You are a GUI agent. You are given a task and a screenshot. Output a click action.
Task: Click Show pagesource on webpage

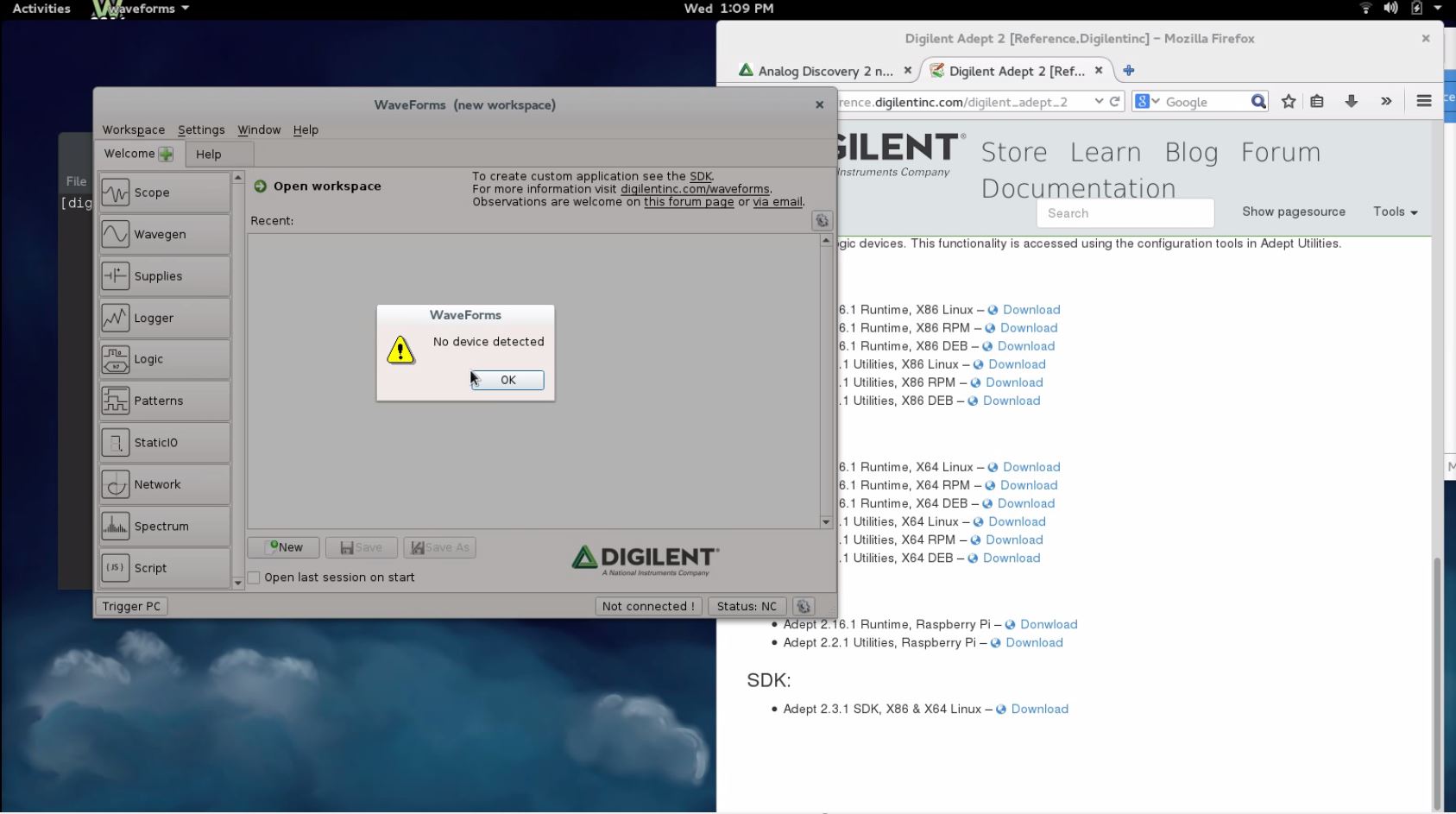1294,211
